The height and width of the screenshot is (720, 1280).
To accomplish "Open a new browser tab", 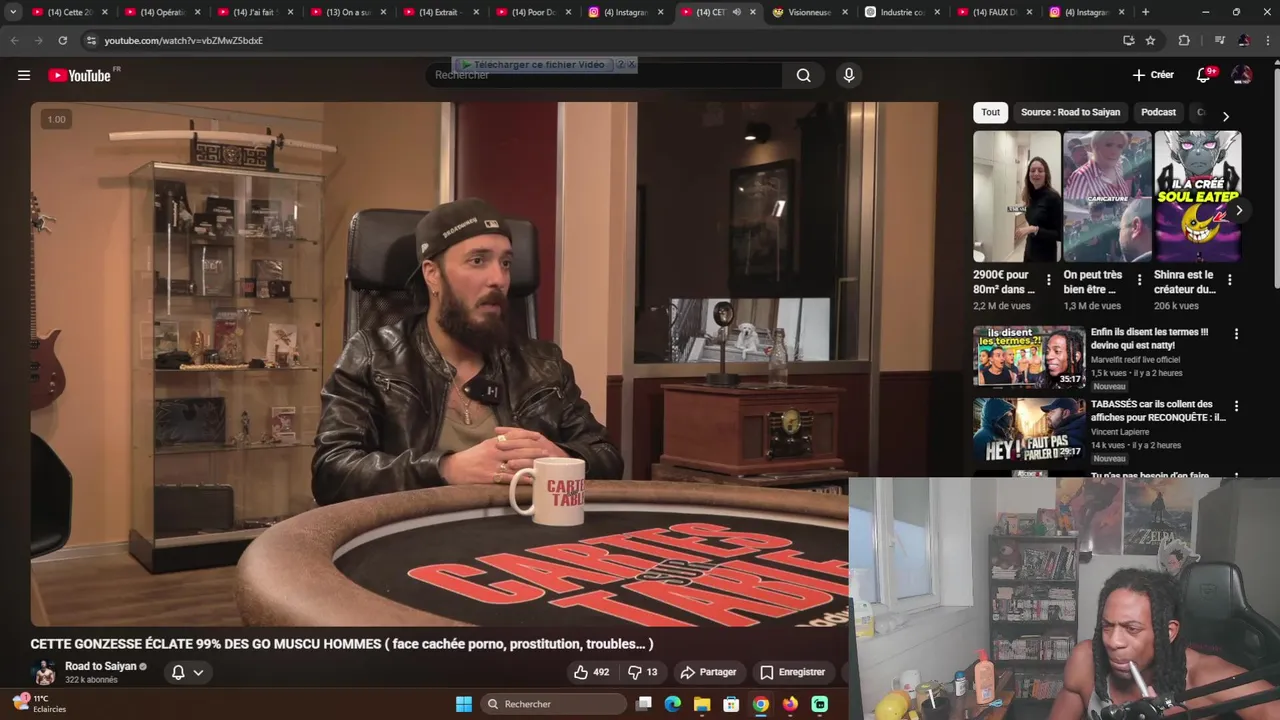I will pyautogui.click(x=1145, y=12).
